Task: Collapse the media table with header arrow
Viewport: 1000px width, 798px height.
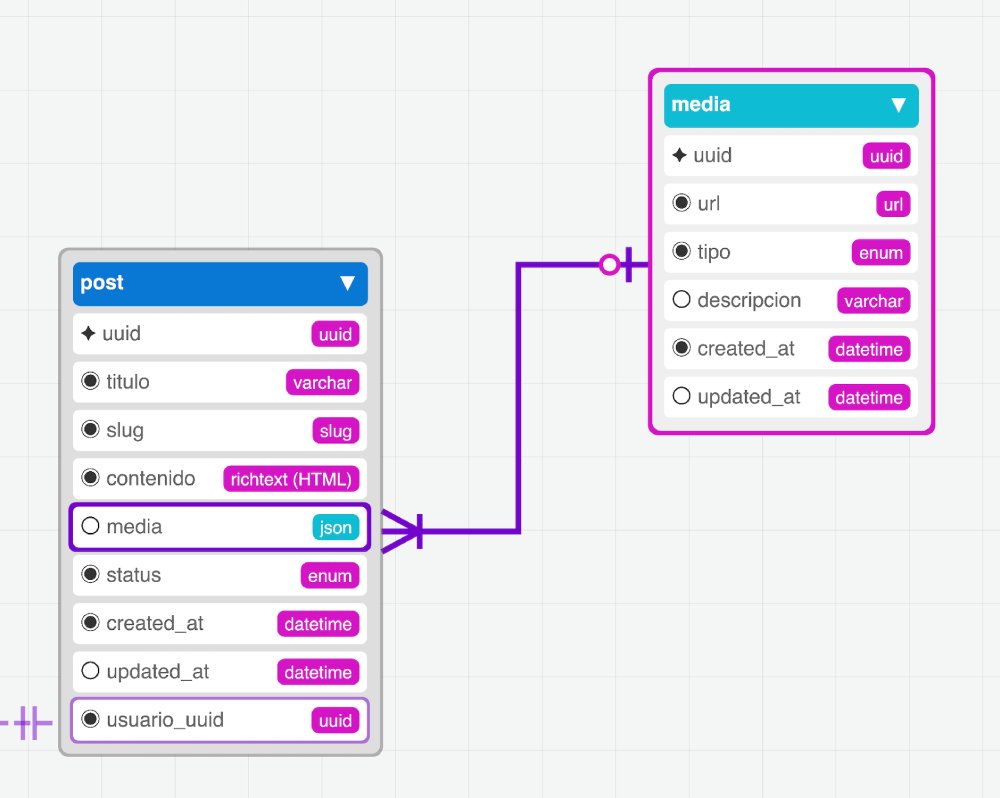Action: click(898, 105)
